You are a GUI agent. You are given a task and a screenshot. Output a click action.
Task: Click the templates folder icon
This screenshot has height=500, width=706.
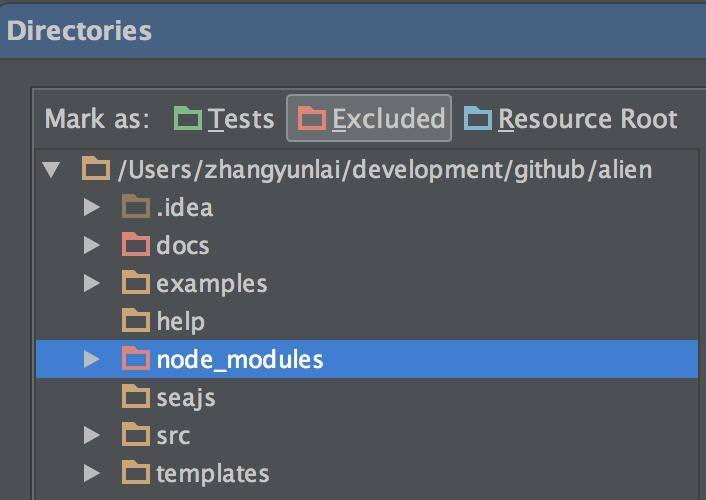click(135, 473)
